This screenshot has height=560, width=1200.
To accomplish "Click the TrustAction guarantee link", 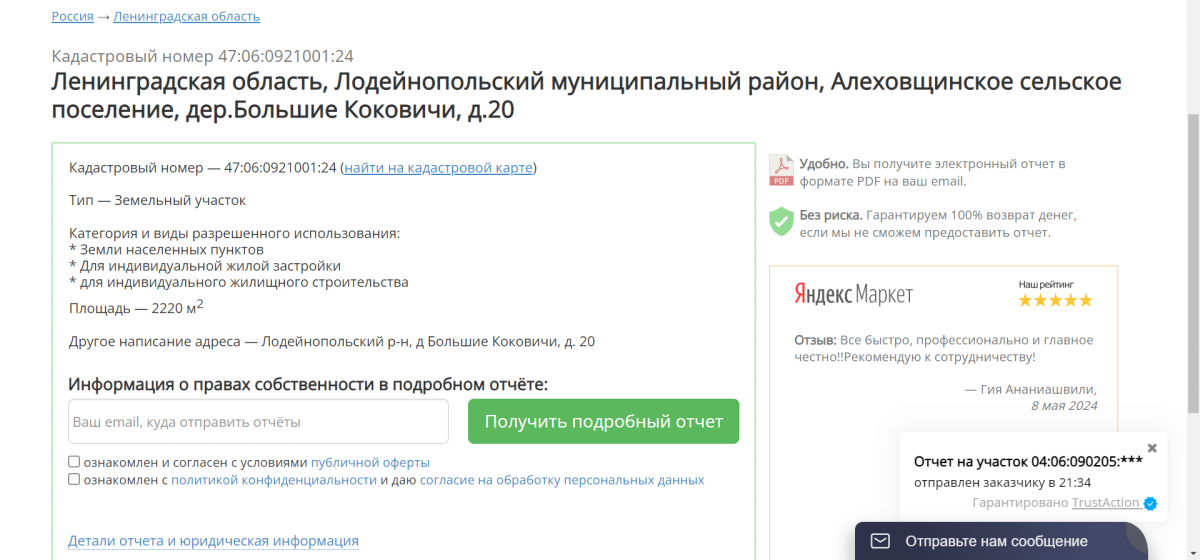I will [x=1105, y=503].
